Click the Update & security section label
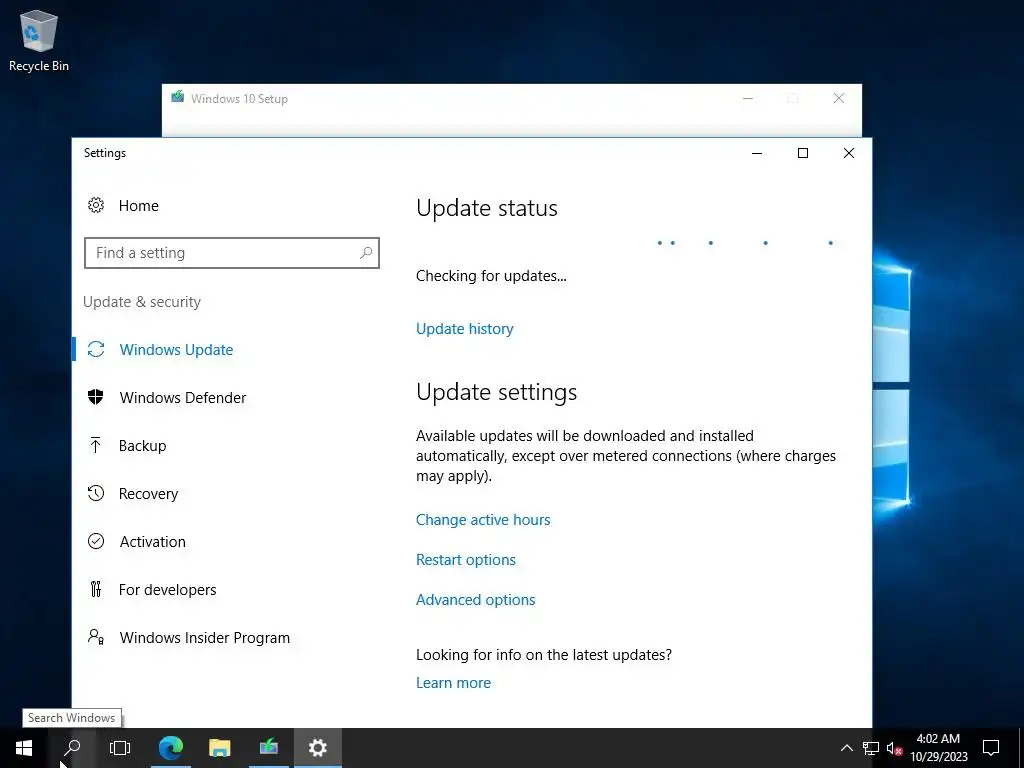The width and height of the screenshot is (1024, 768). (142, 302)
